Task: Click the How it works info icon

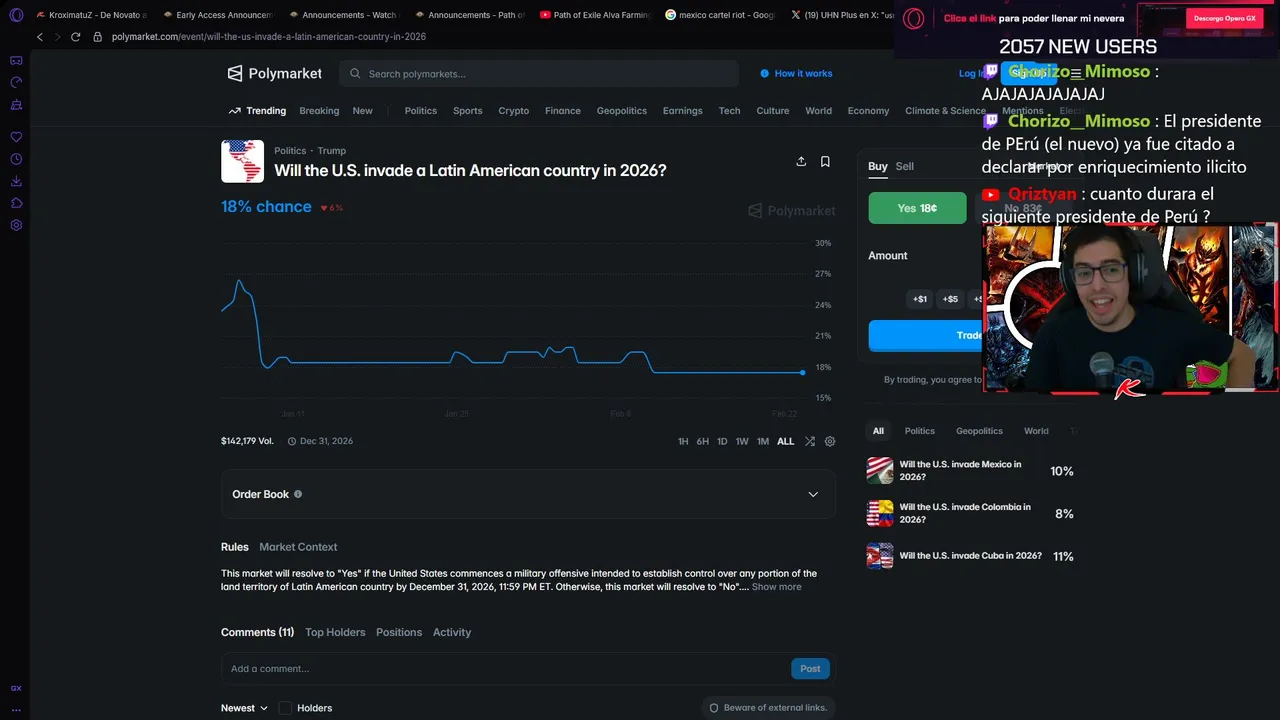Action: pyautogui.click(x=765, y=73)
